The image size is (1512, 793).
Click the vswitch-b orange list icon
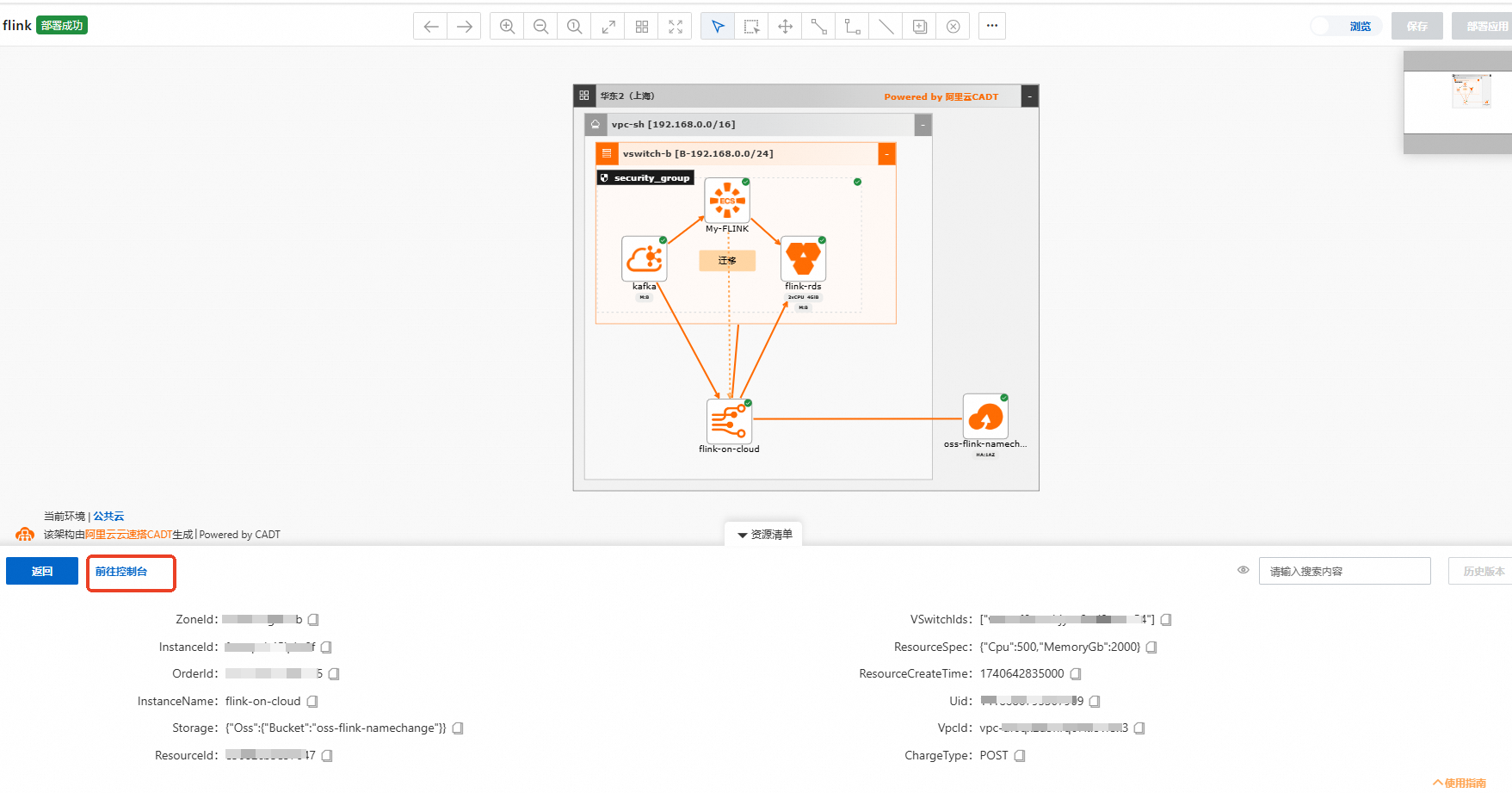(x=607, y=154)
